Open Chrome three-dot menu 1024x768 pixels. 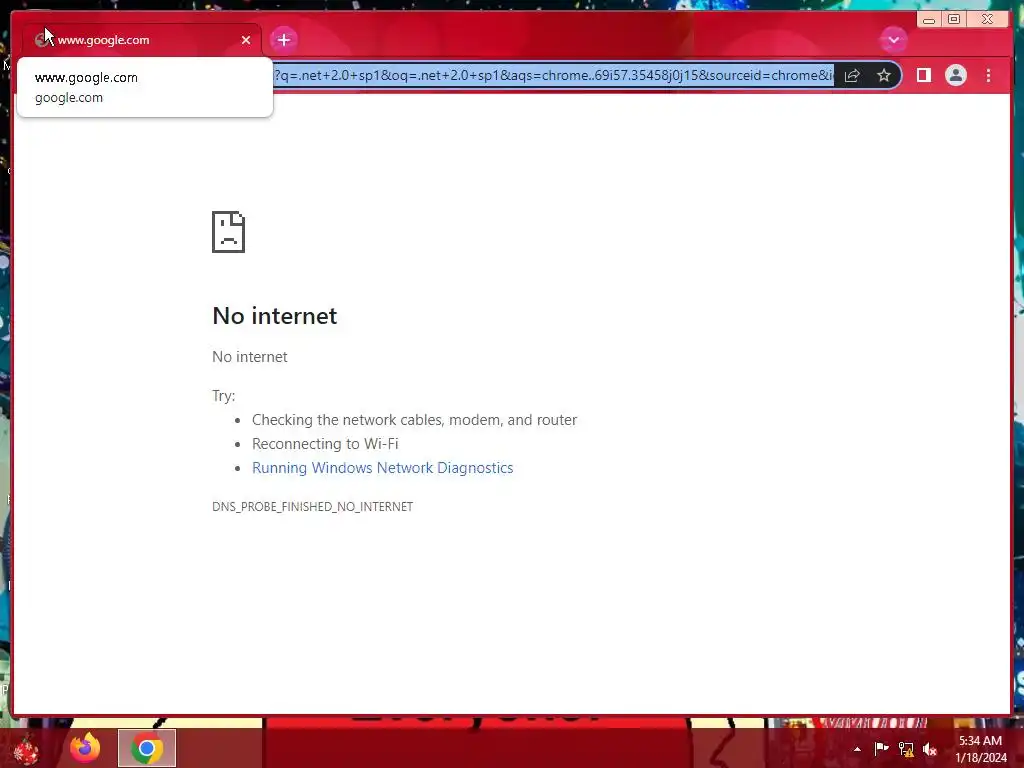click(x=988, y=76)
